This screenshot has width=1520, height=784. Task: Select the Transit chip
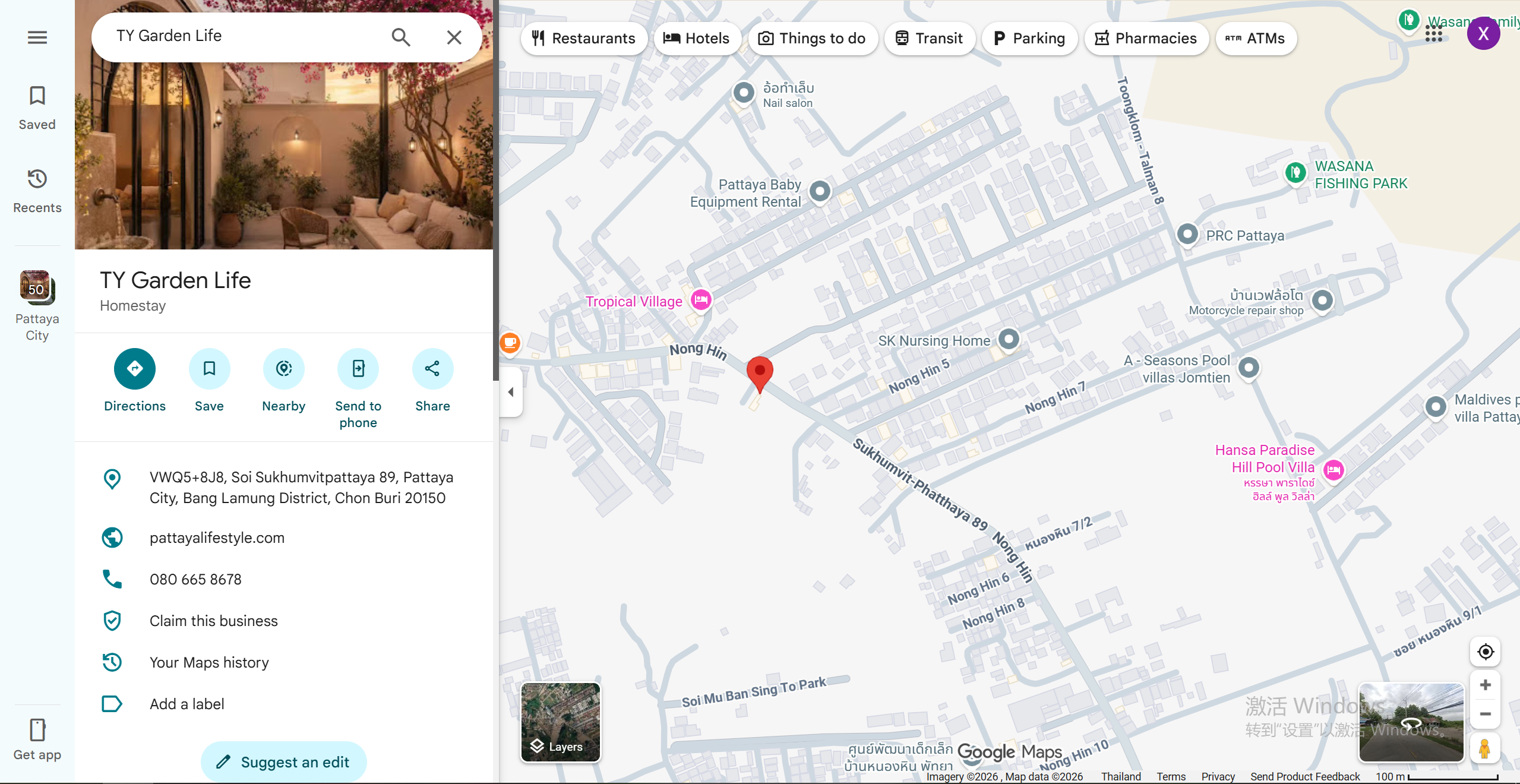(930, 39)
